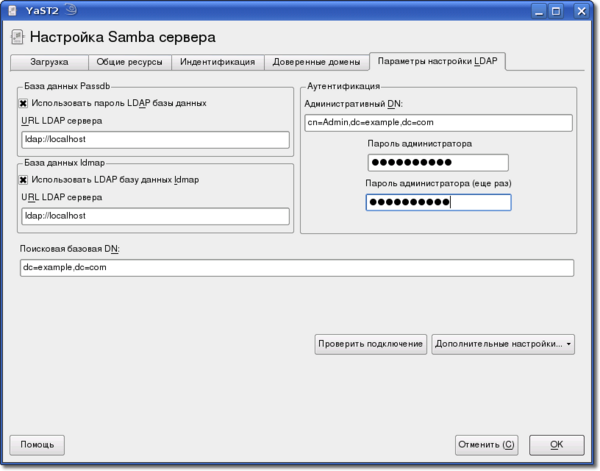600x471 pixels.
Task: Click the 'Помощь' help button
Action: (x=37, y=444)
